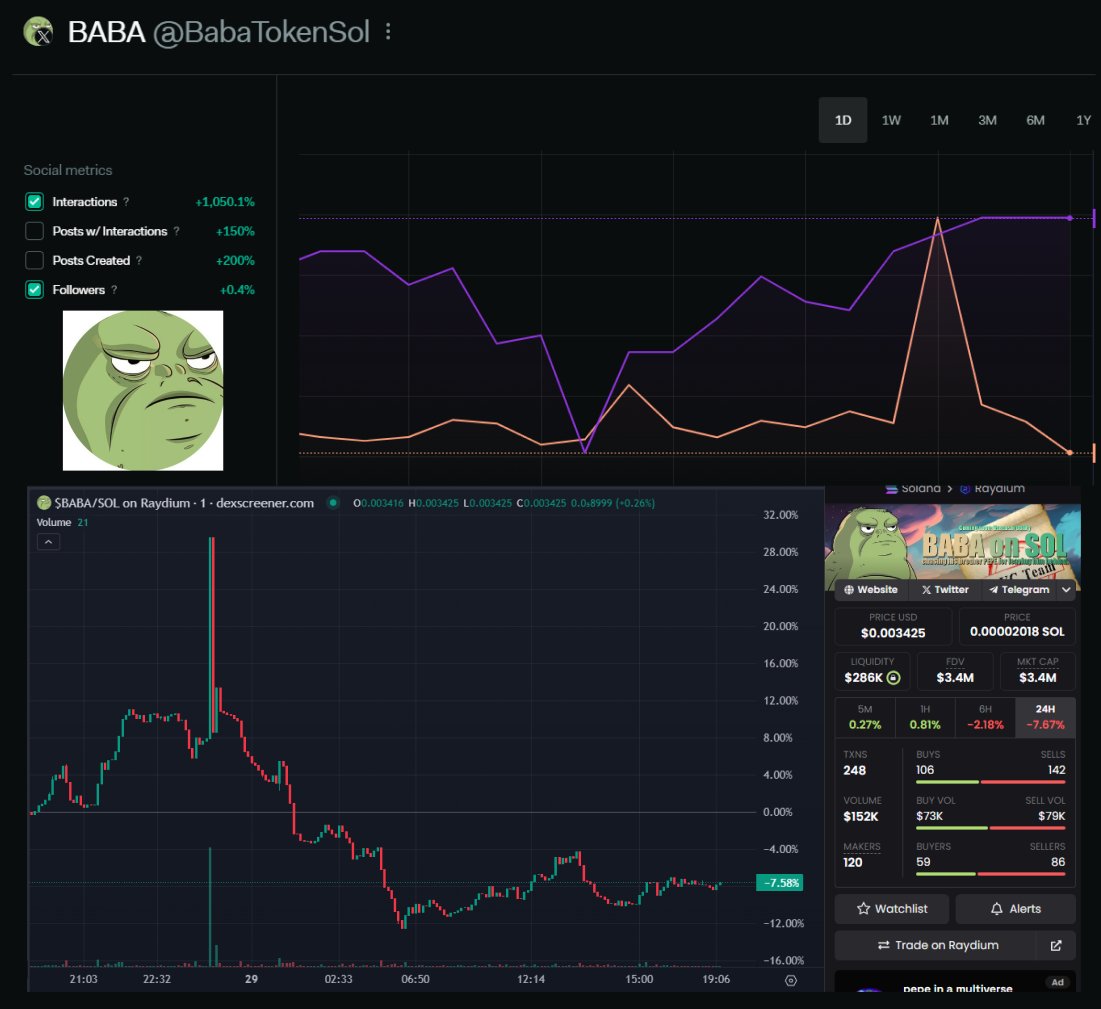The width and height of the screenshot is (1101, 1009).
Task: Open chart settings gear icon near time axis
Action: coord(791,981)
